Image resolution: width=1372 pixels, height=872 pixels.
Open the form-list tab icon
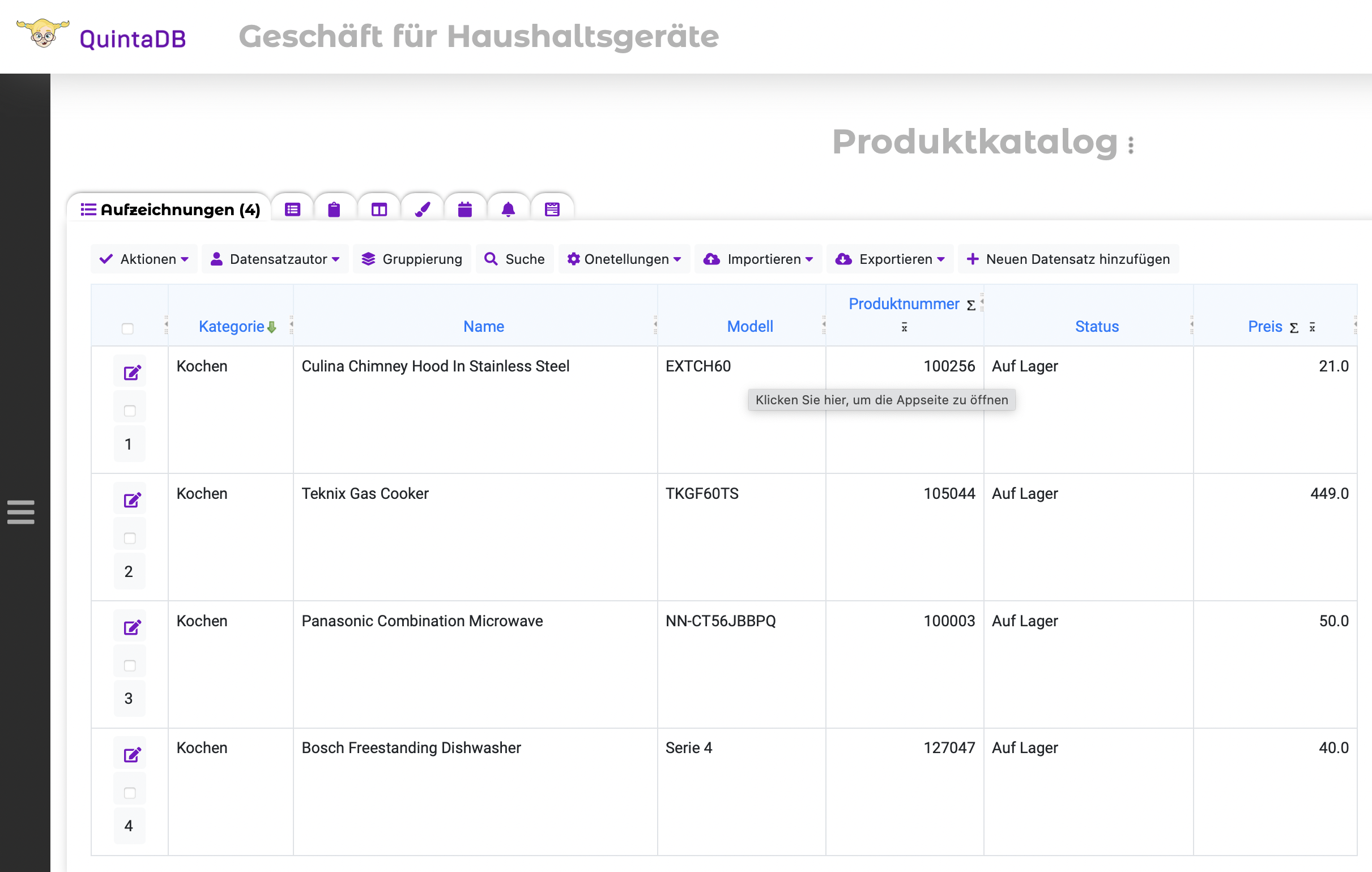292,210
